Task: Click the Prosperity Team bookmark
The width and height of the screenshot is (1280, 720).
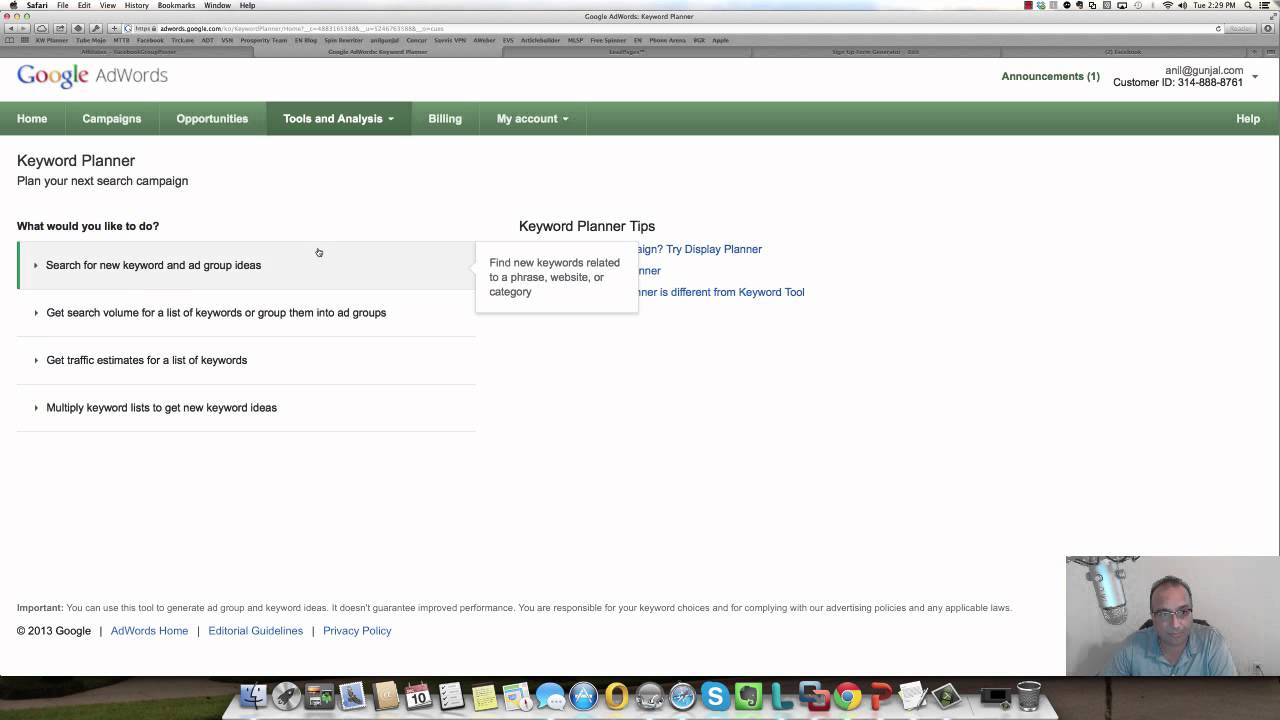Action: coord(264,40)
